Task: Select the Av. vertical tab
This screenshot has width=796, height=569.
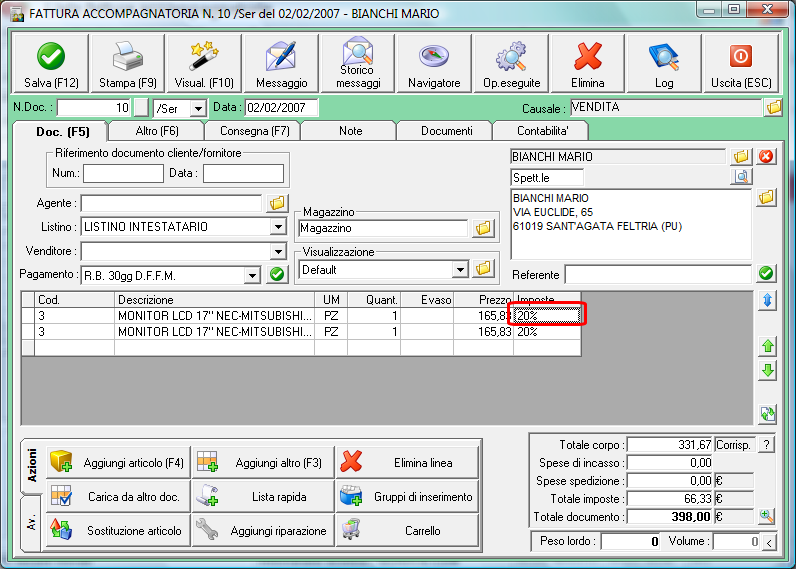Action: [x=31, y=523]
